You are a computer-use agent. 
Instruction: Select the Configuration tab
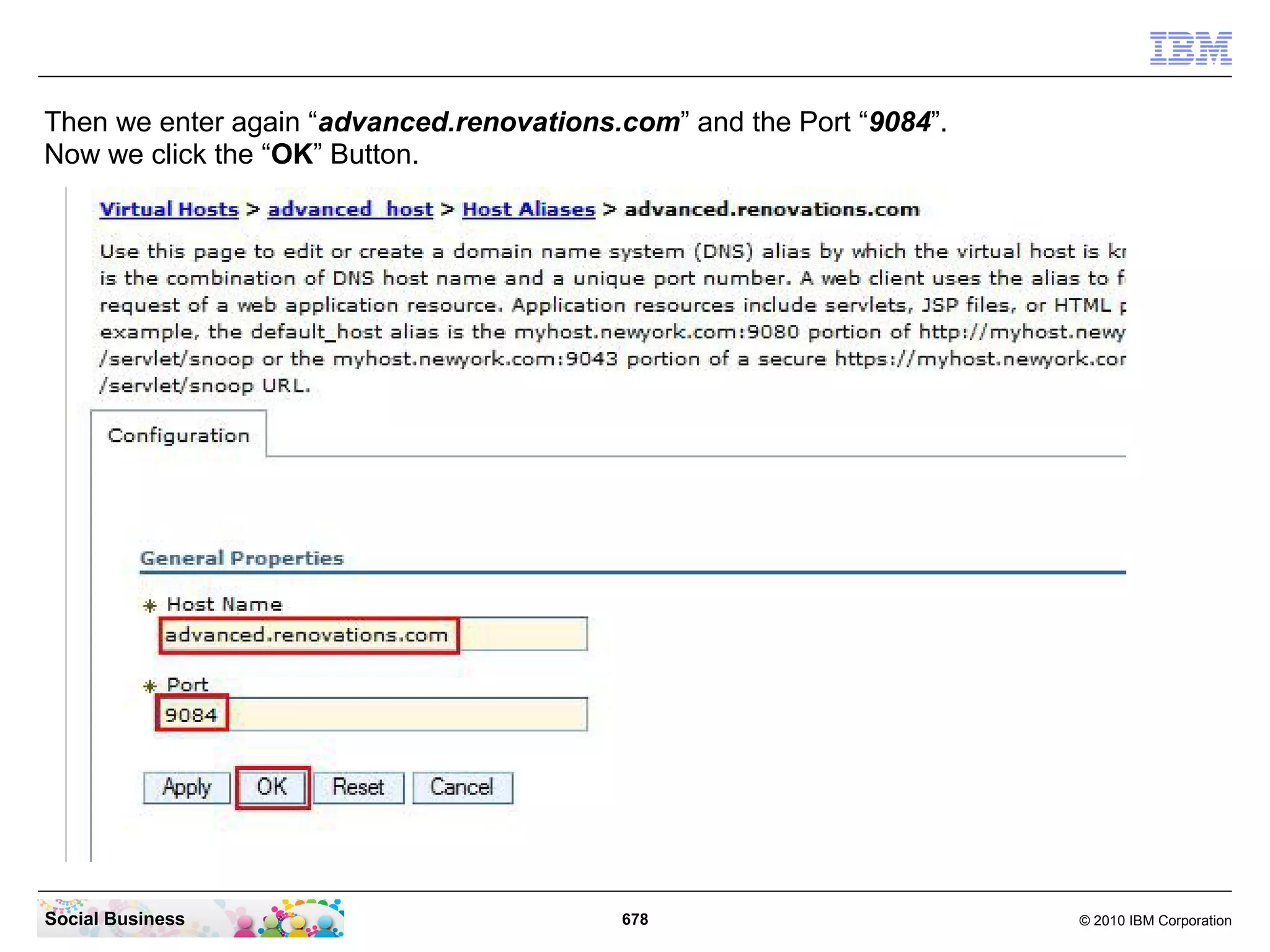point(179,435)
